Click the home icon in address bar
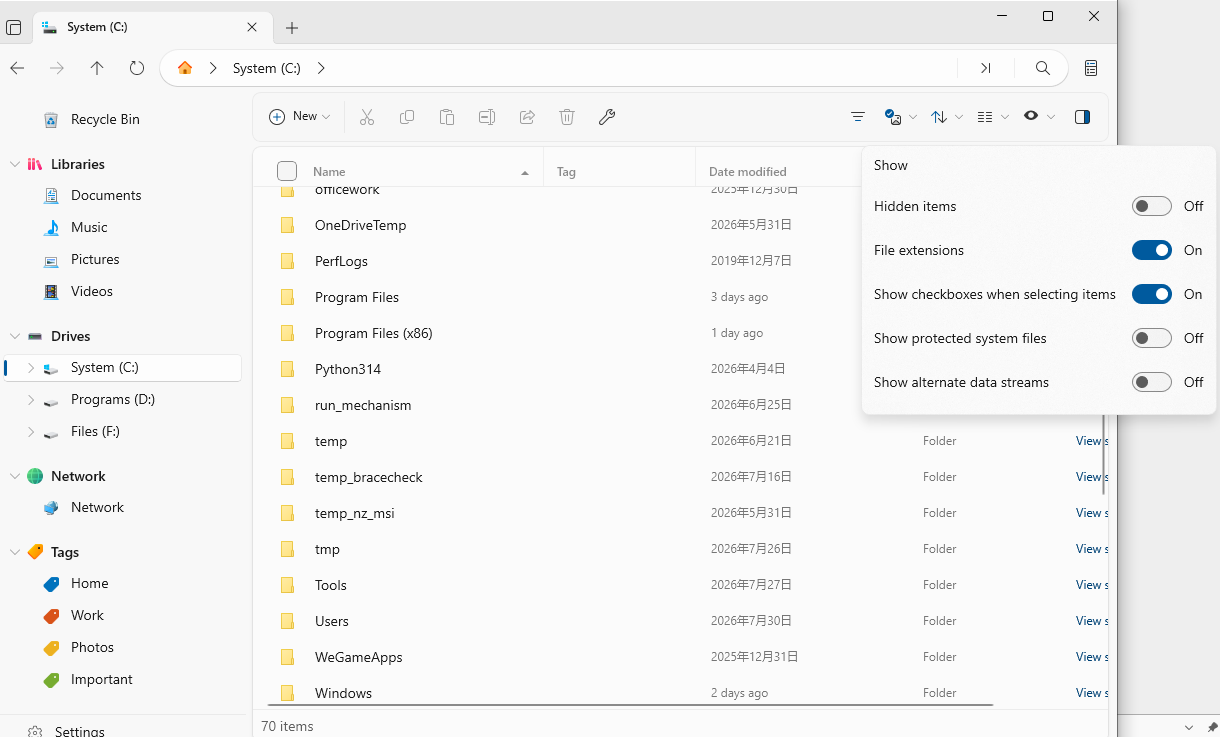Screen dimensions: 1220x737 (x=185, y=68)
